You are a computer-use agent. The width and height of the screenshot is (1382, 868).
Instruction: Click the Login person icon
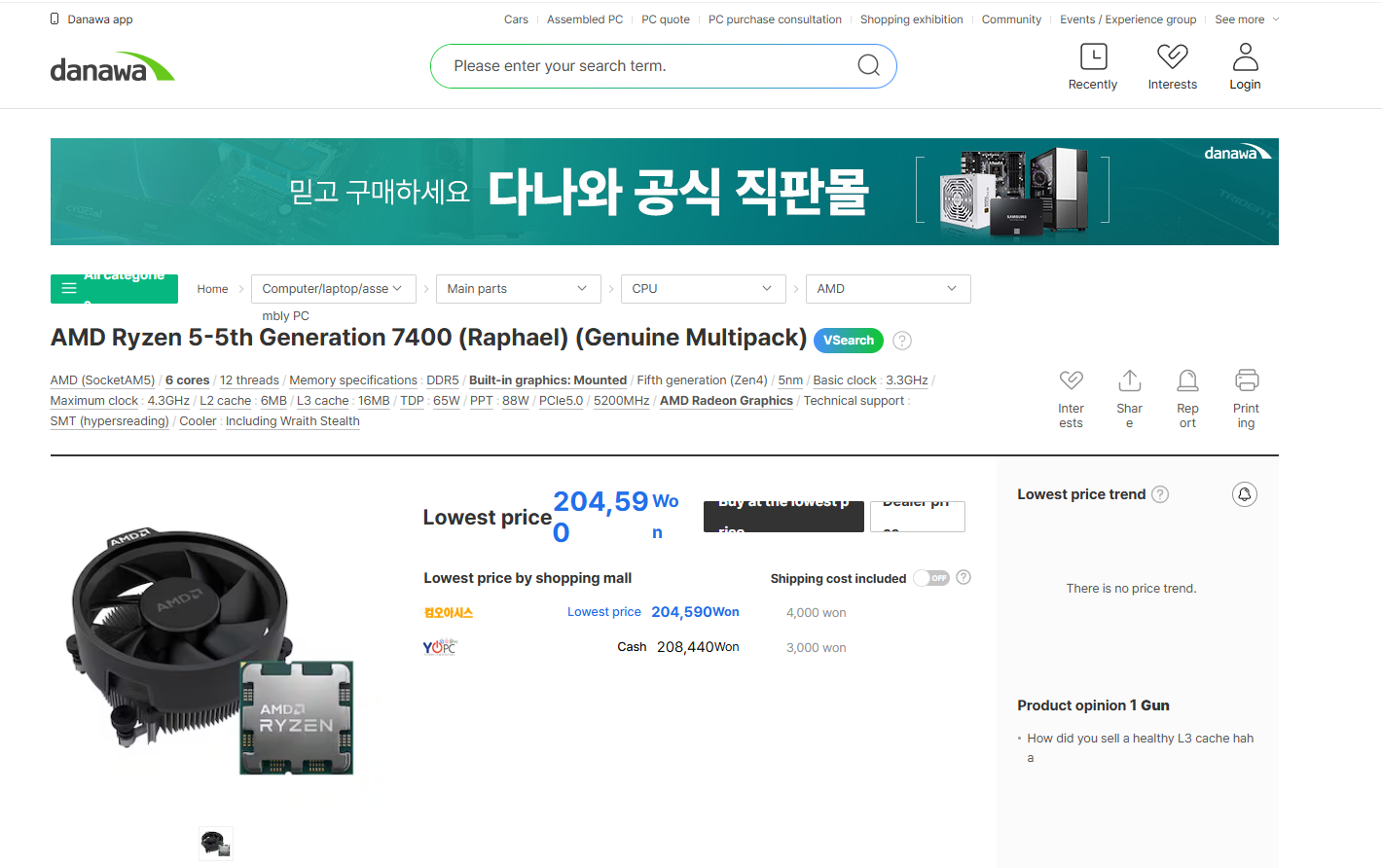point(1245,57)
